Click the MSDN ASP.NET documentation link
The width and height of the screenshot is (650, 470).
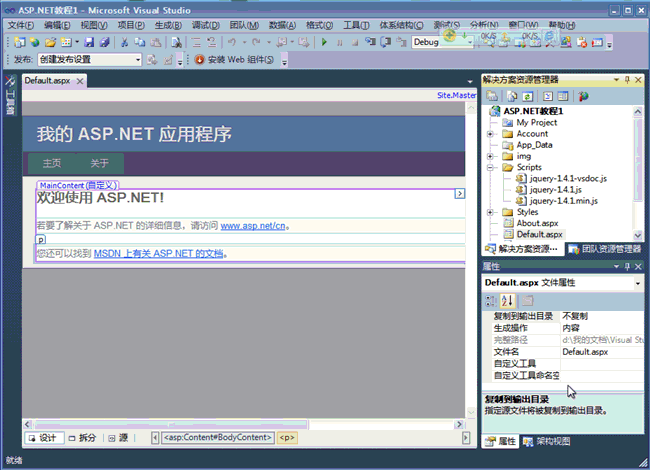tap(159, 253)
